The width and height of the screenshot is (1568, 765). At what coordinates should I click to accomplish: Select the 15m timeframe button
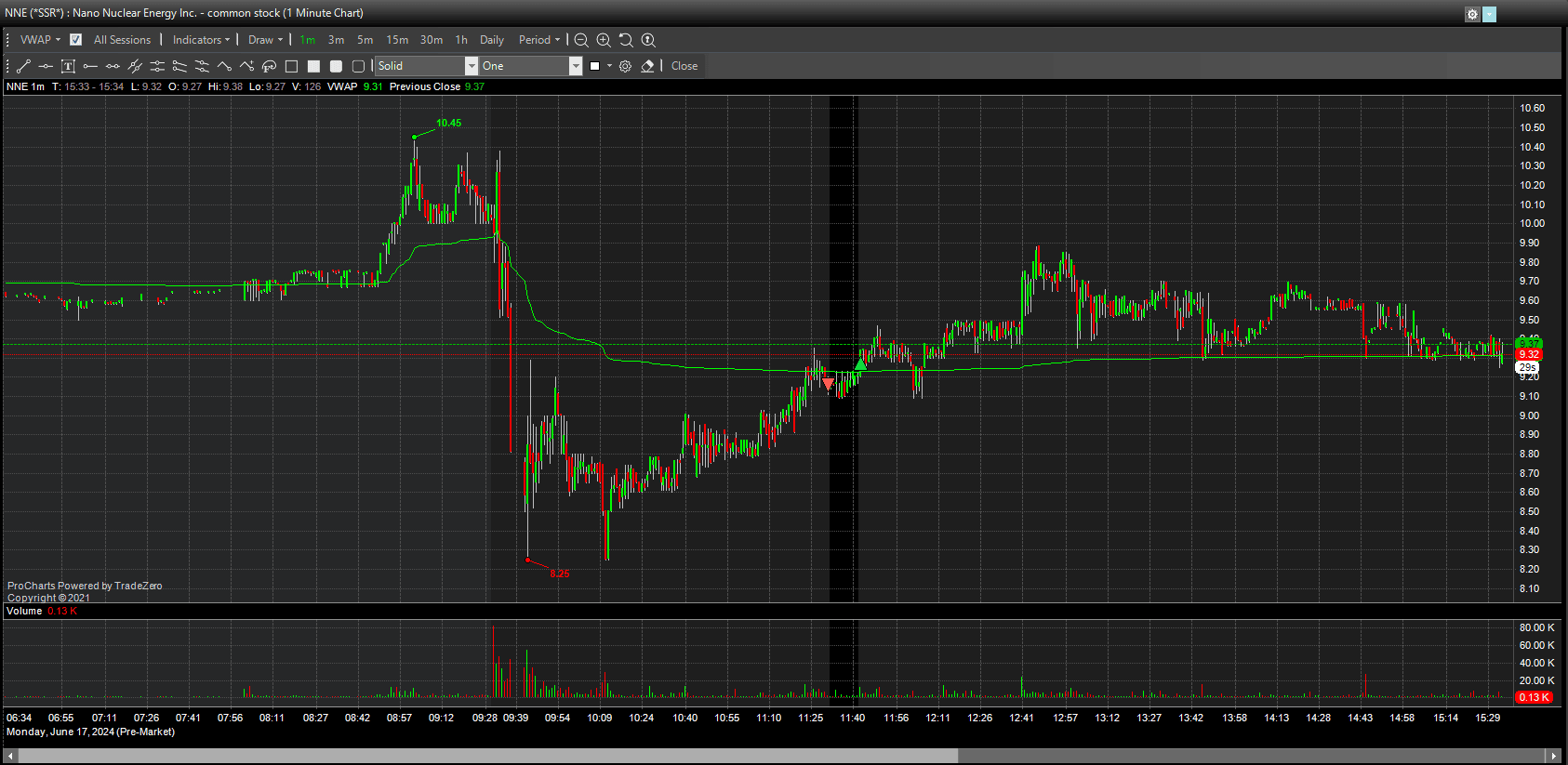point(397,40)
